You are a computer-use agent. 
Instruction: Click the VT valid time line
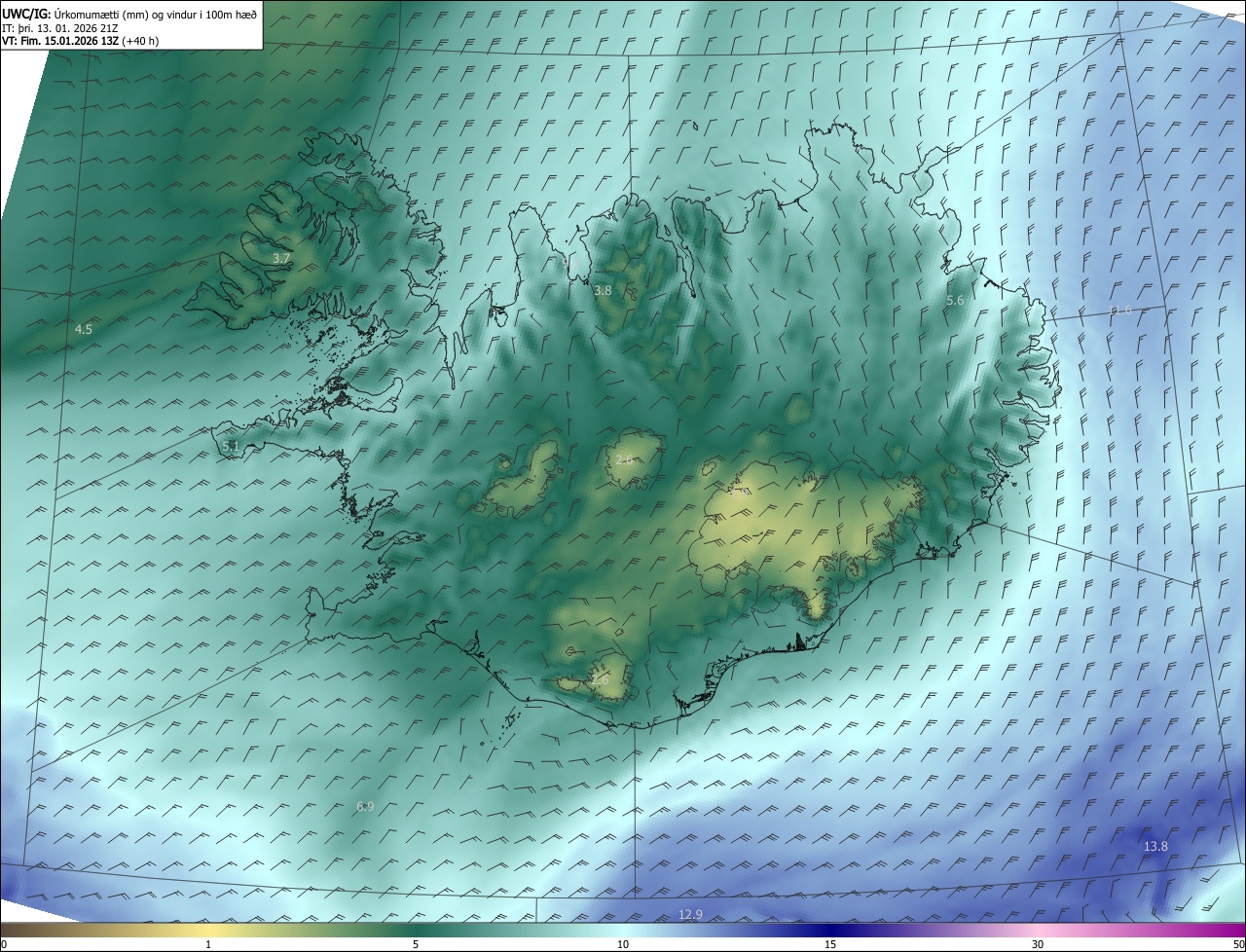(x=80, y=41)
